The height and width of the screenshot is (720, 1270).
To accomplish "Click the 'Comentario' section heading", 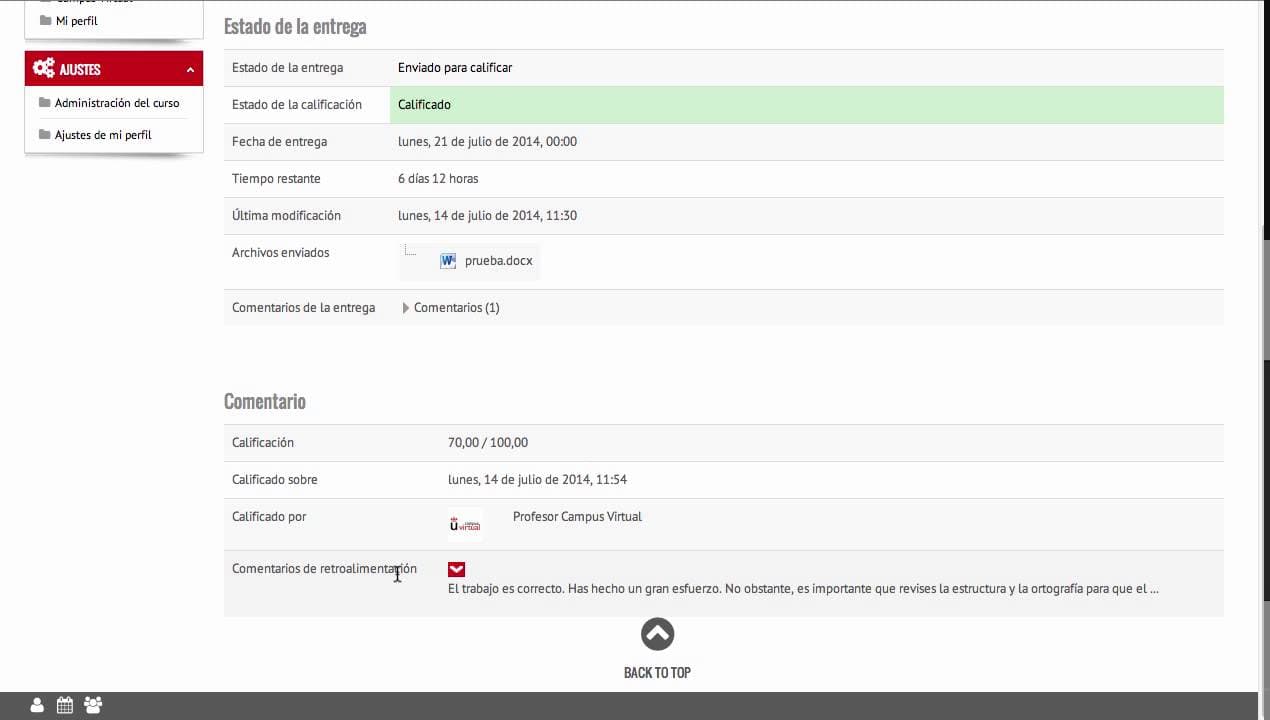I will coord(265,401).
